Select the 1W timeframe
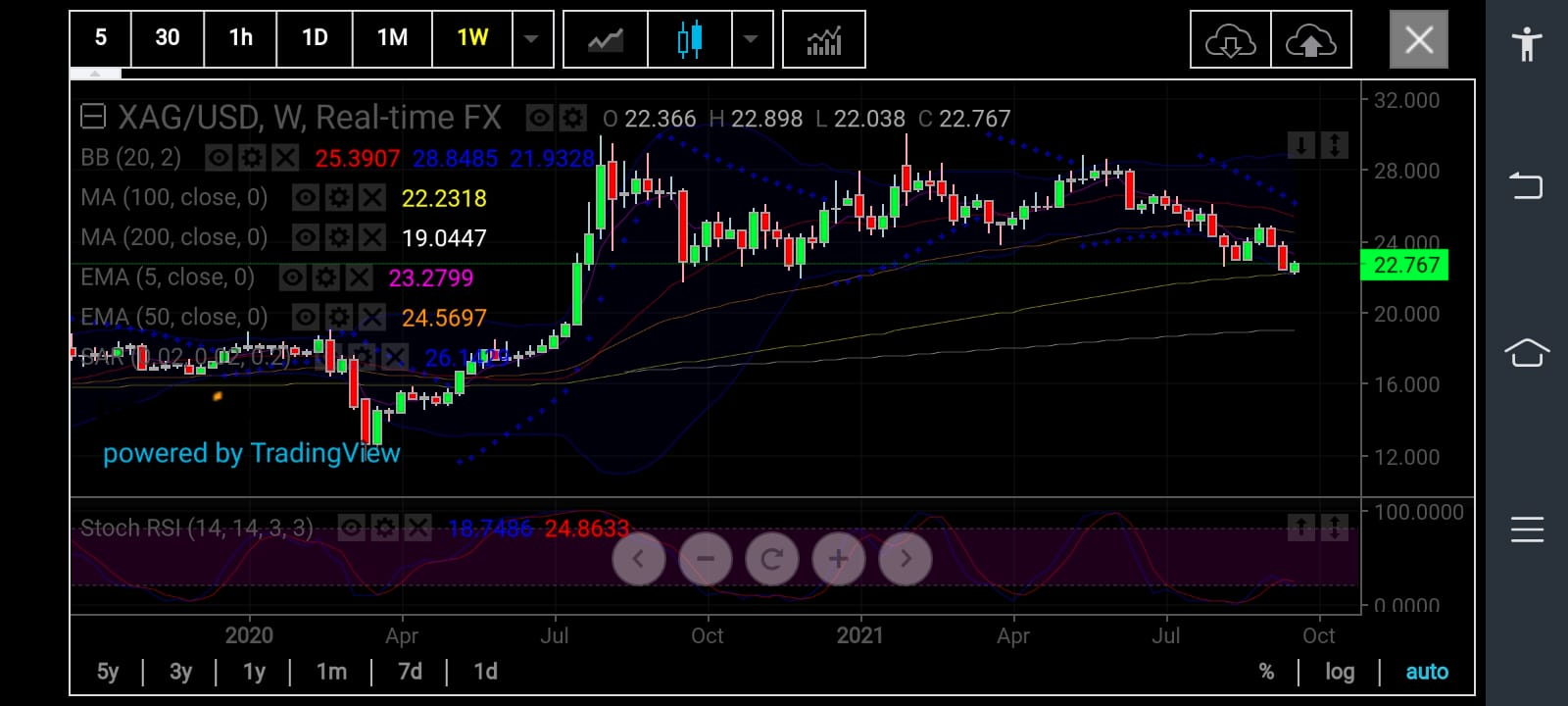 coord(472,39)
